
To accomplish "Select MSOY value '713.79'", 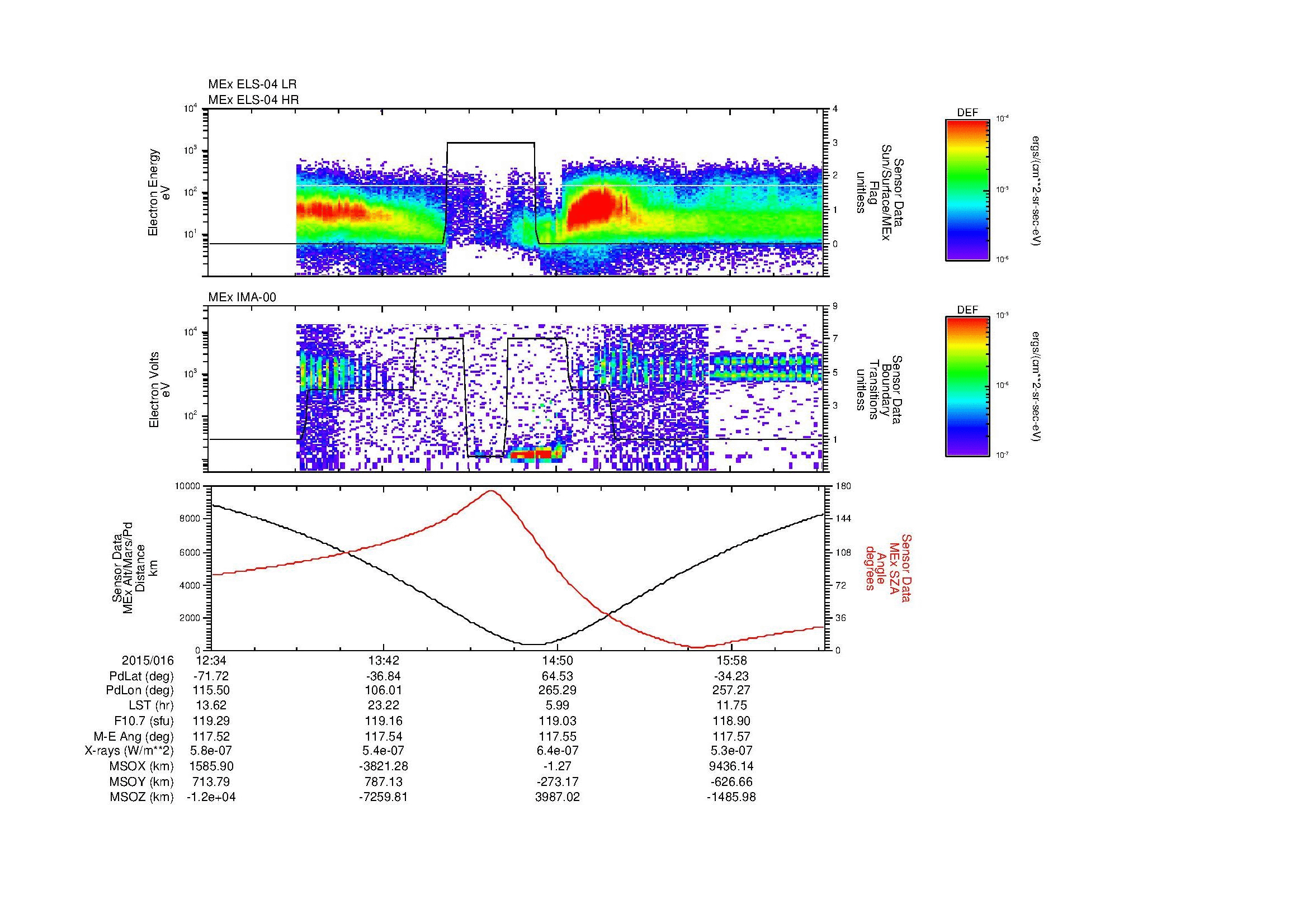I will [x=211, y=781].
